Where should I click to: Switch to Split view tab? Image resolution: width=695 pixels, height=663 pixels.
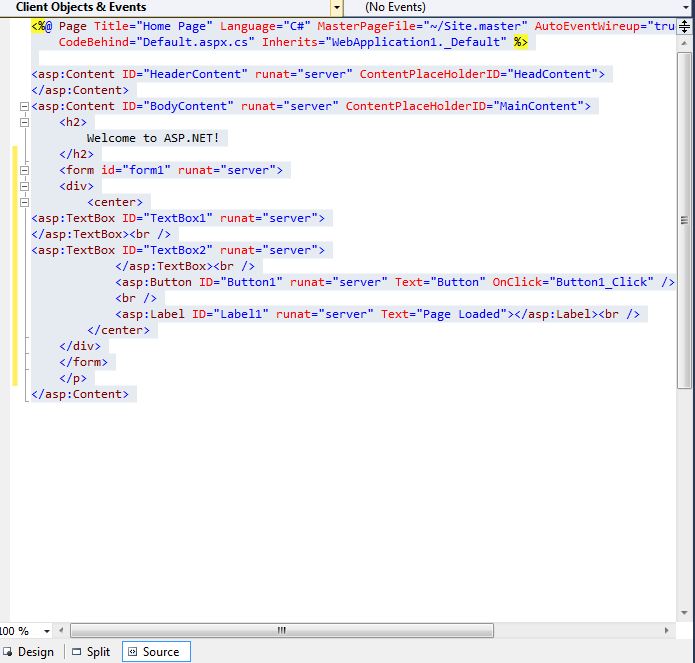coord(91,652)
